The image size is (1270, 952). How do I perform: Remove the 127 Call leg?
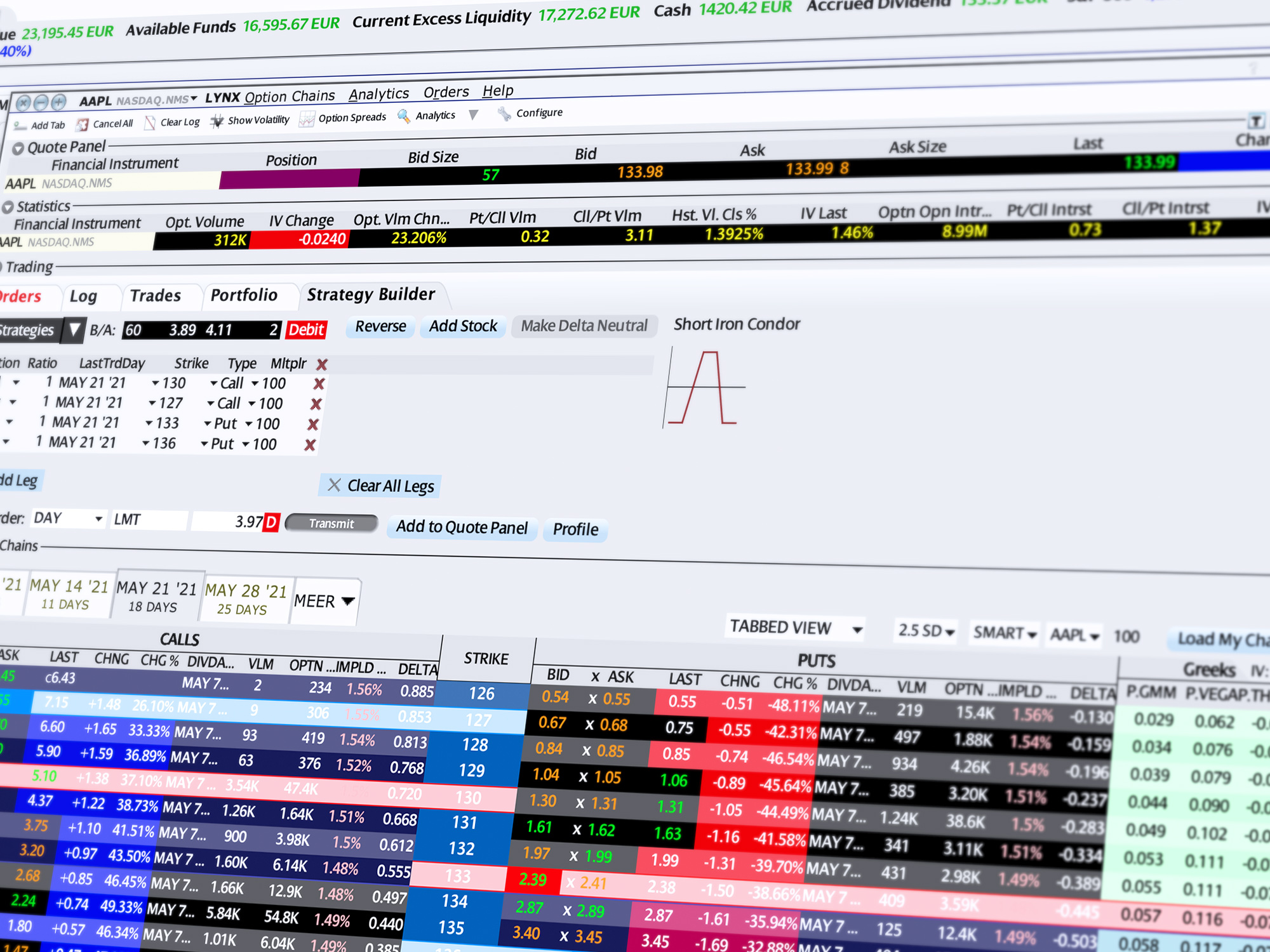[x=316, y=404]
